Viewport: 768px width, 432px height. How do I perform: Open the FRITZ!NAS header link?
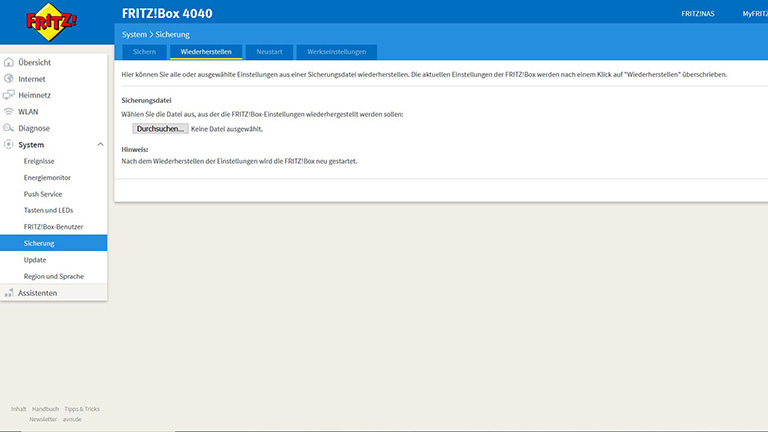(697, 14)
